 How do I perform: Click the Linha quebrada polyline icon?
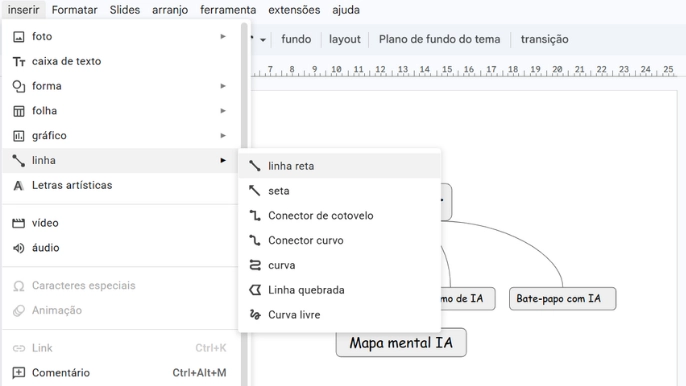[x=255, y=290]
